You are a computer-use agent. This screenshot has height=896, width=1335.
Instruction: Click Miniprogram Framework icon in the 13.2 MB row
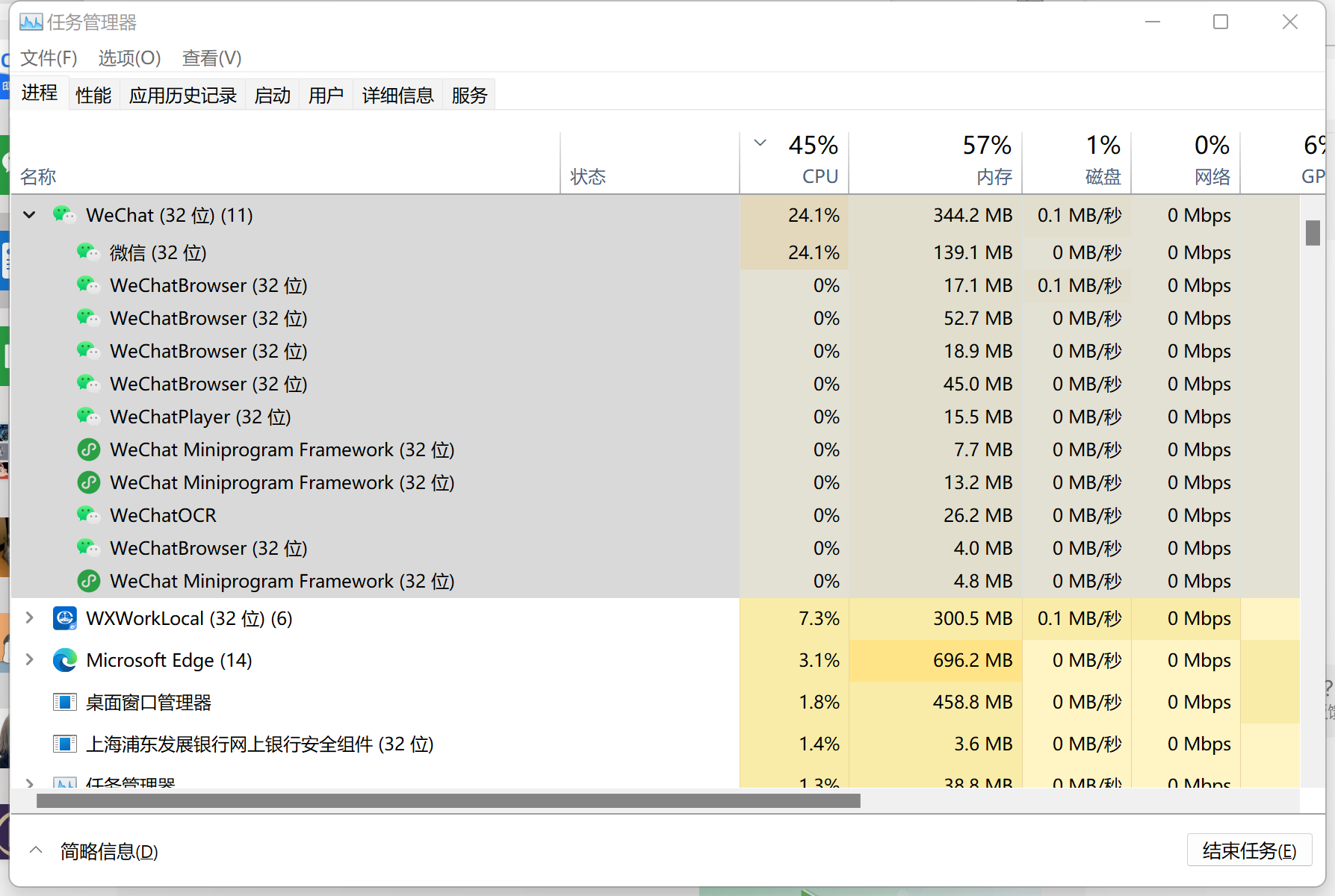tap(89, 482)
